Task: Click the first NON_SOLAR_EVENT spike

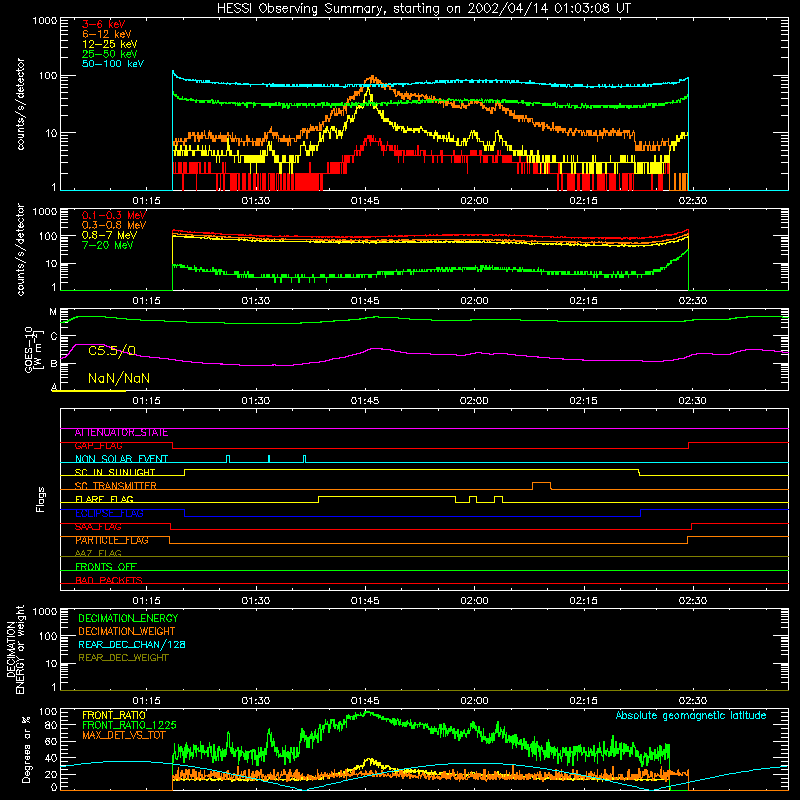Action: click(x=228, y=458)
